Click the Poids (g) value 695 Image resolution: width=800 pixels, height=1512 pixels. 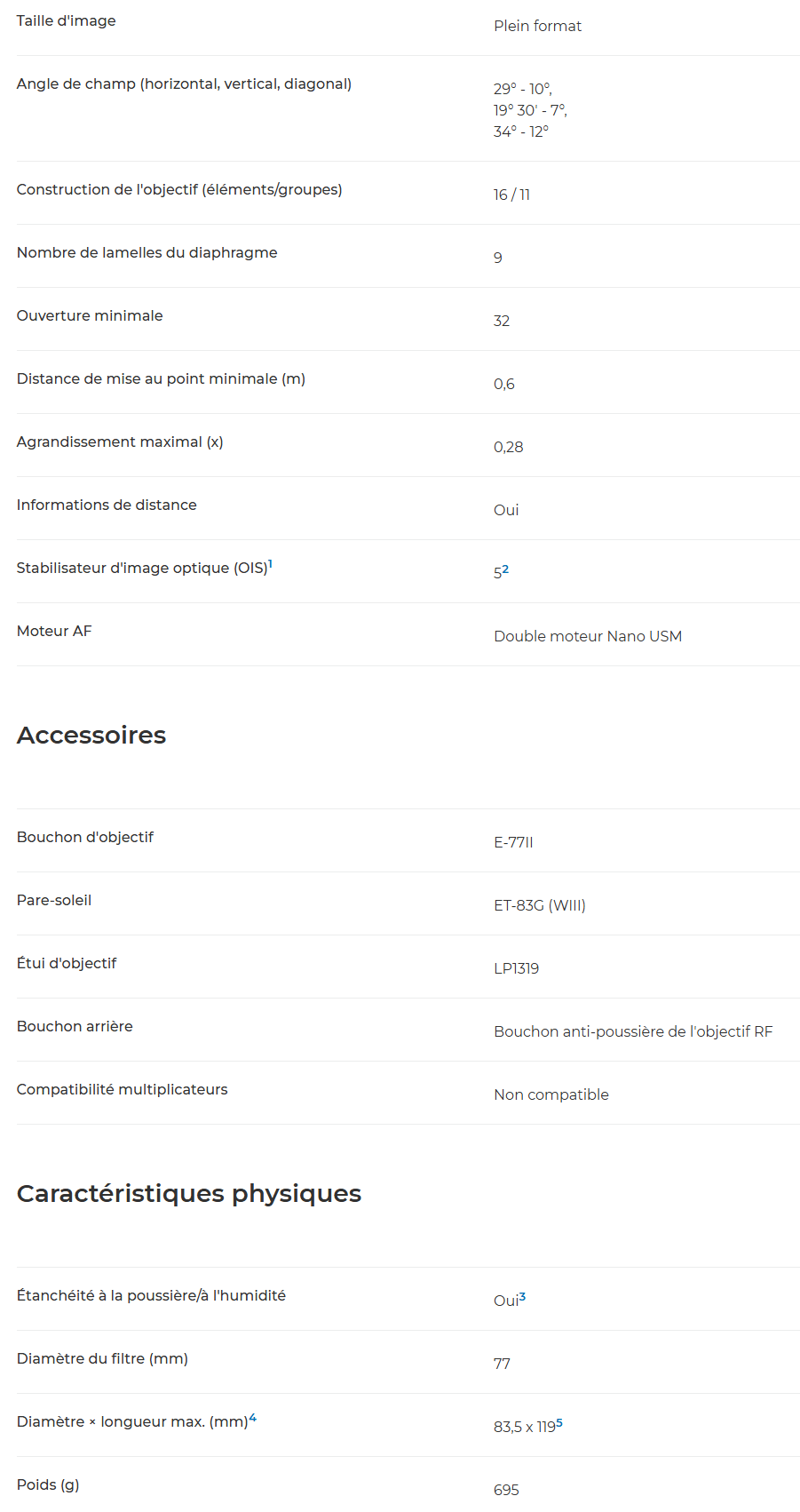[x=506, y=1490]
